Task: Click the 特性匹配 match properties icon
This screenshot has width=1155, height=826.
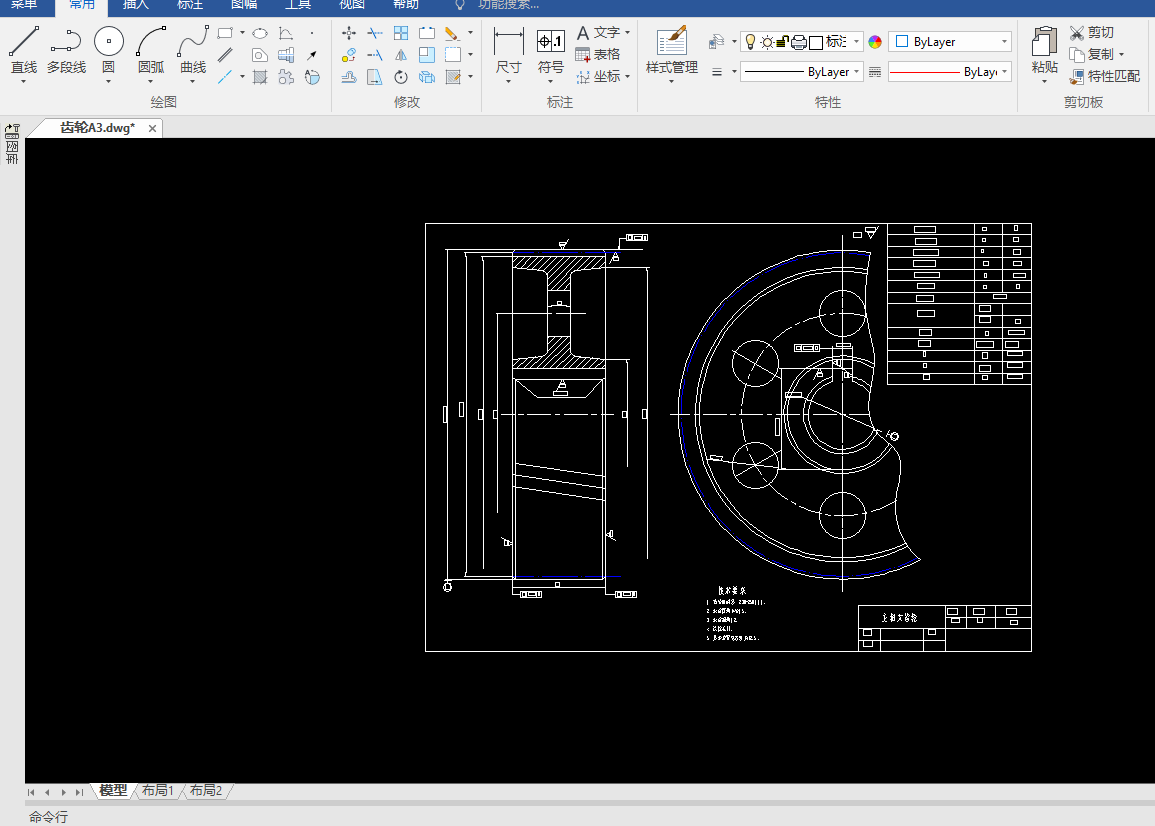Action: (1077, 76)
